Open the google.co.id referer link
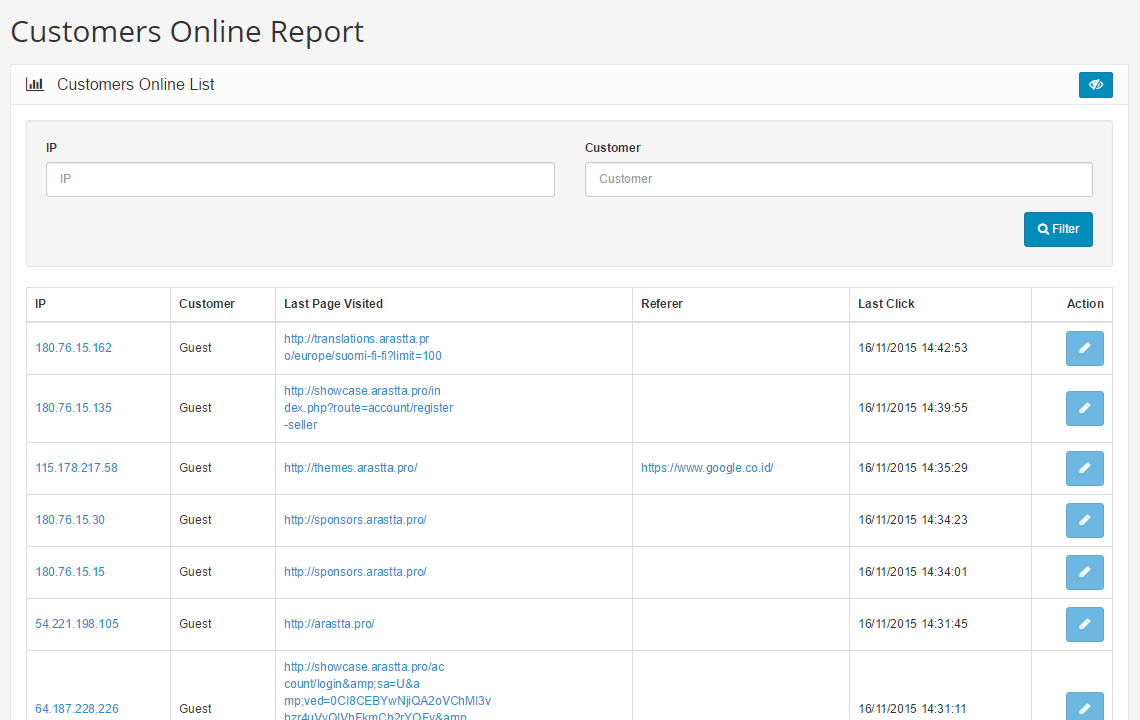This screenshot has width=1140, height=720. 707,468
